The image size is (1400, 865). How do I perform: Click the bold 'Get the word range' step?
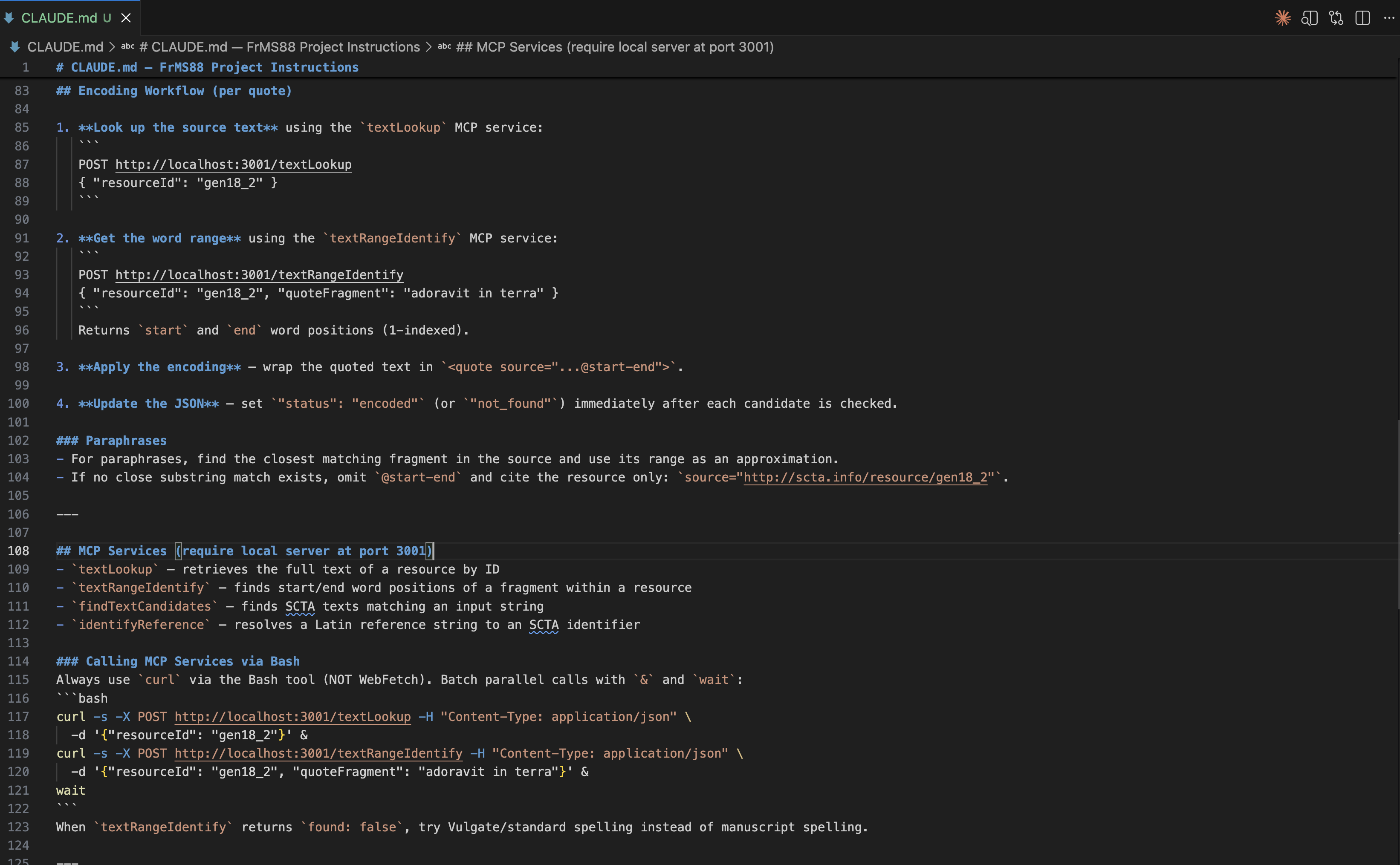tap(160, 239)
